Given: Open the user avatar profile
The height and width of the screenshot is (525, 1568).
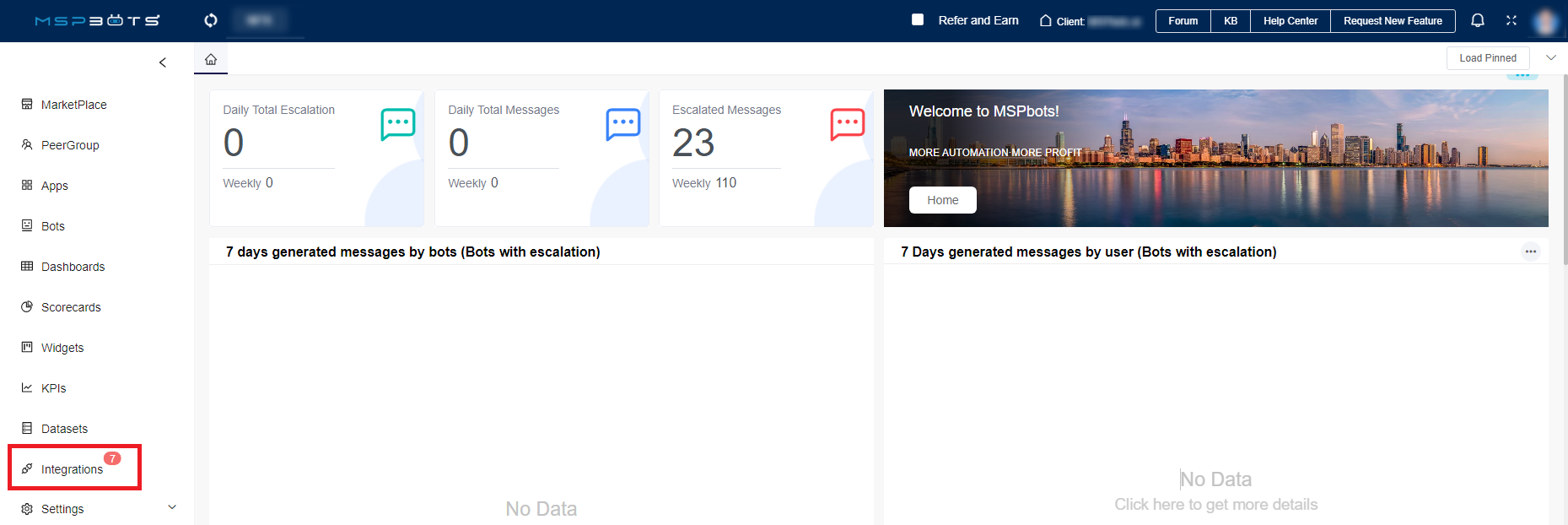Looking at the screenshot, I should coord(1545,21).
